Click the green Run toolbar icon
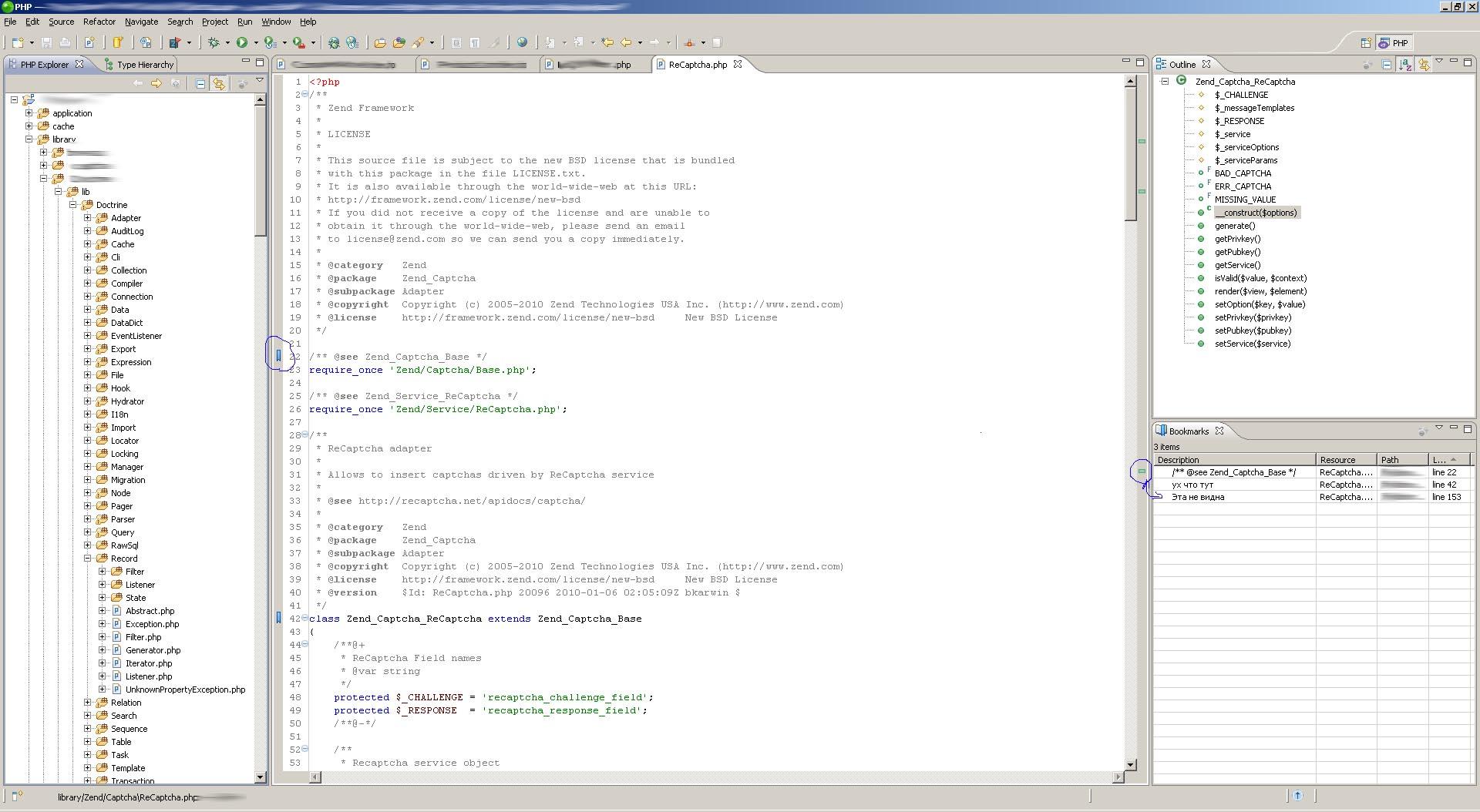The height and width of the screenshot is (812, 1480). (x=242, y=43)
